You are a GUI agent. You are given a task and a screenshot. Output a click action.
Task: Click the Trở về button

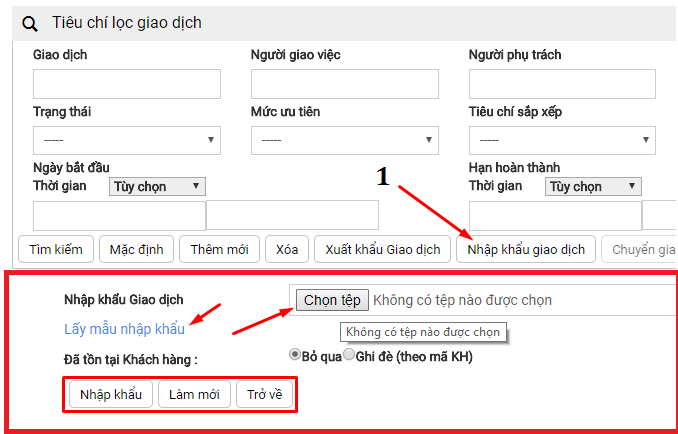[x=264, y=394]
